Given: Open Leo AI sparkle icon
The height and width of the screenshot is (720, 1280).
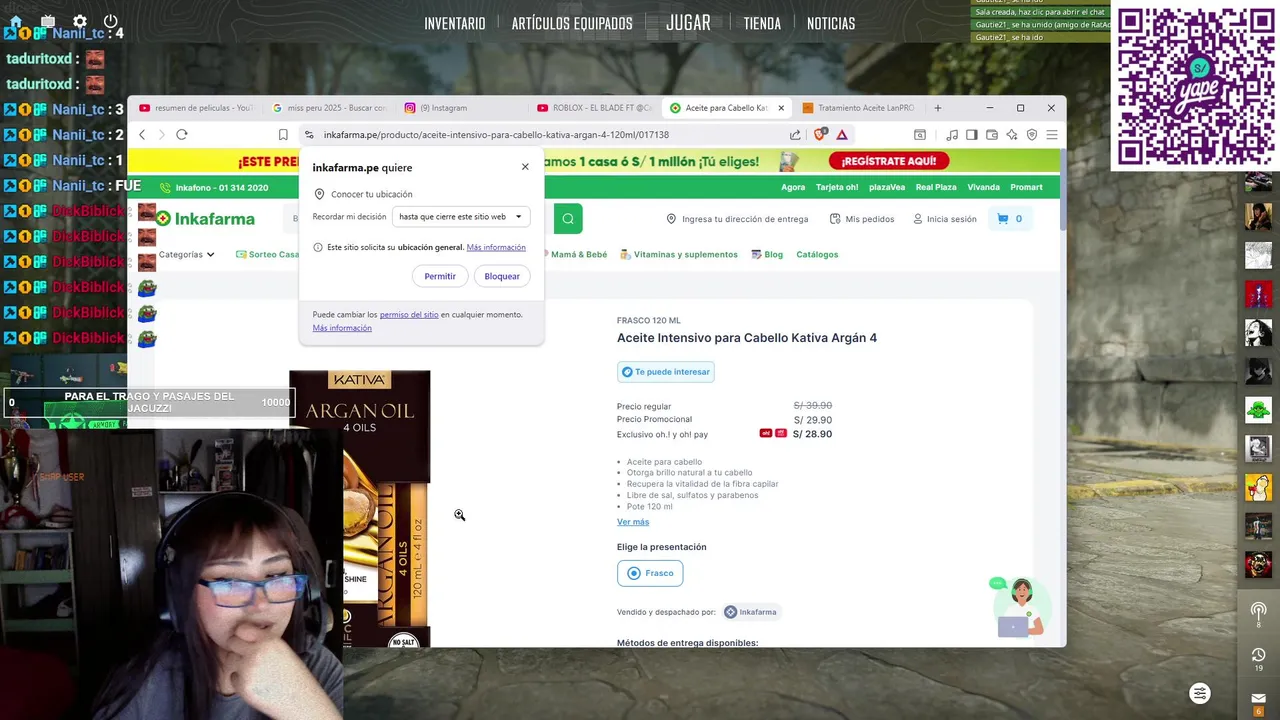Looking at the screenshot, I should tap(1012, 135).
